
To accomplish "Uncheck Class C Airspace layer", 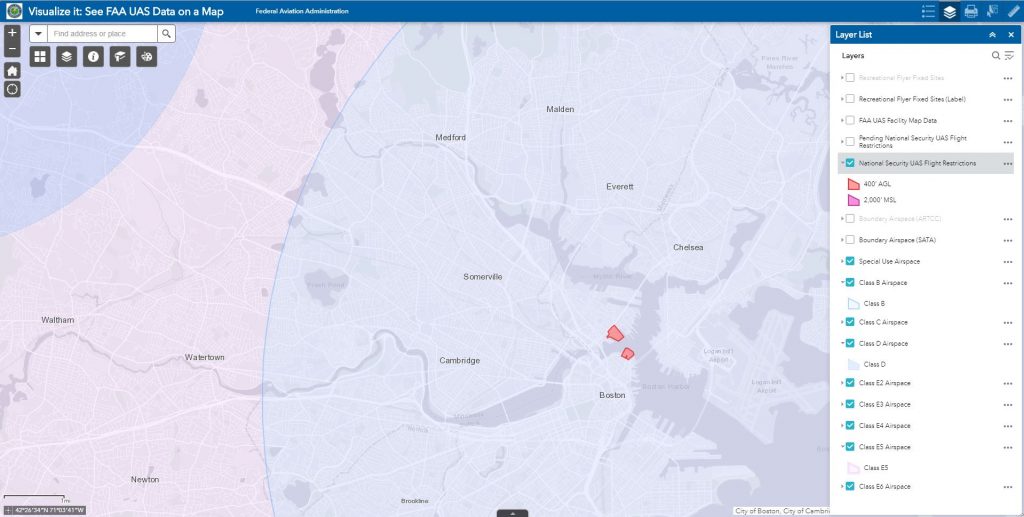I will [850, 322].
